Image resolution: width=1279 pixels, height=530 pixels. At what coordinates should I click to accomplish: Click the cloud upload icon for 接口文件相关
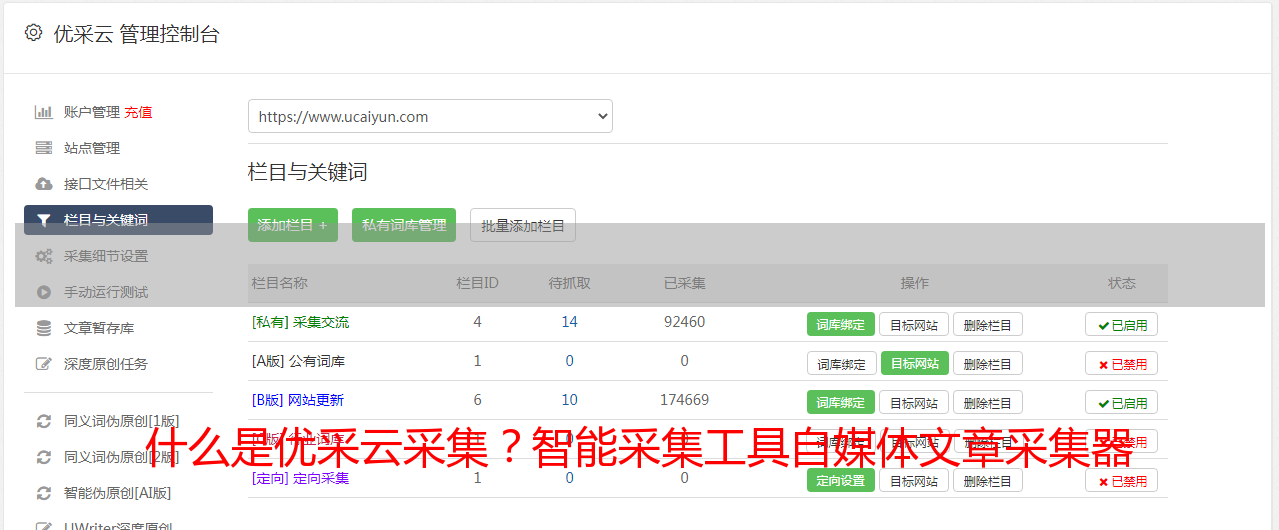(x=43, y=184)
